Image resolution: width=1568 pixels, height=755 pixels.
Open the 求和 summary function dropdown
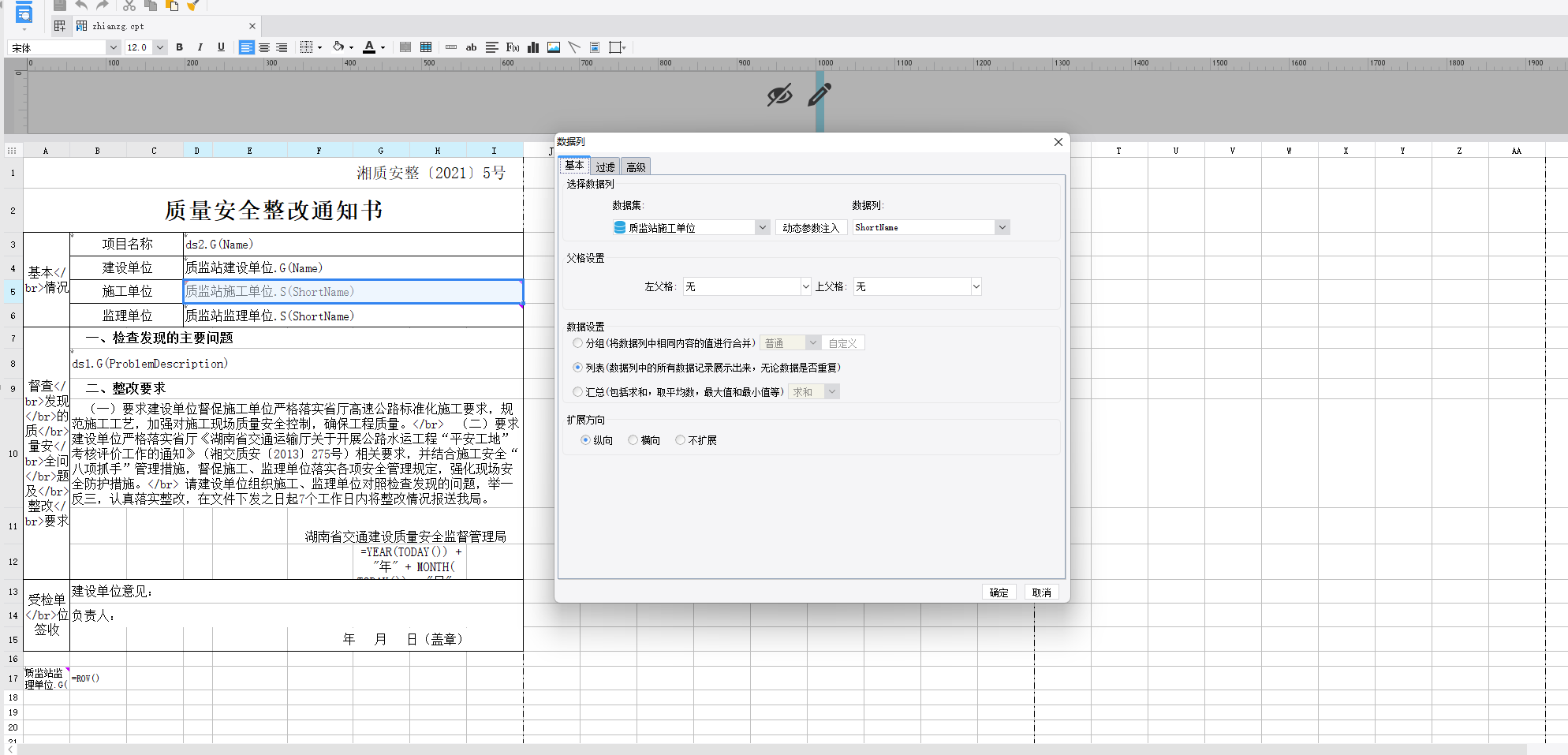[831, 392]
